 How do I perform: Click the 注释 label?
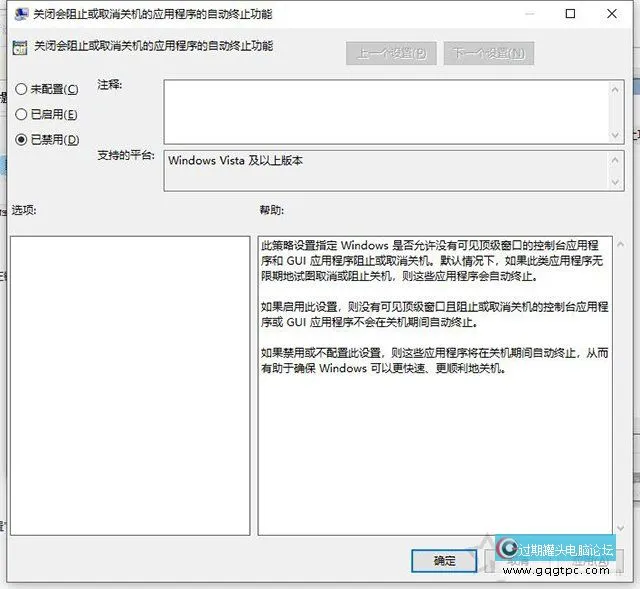point(109,84)
